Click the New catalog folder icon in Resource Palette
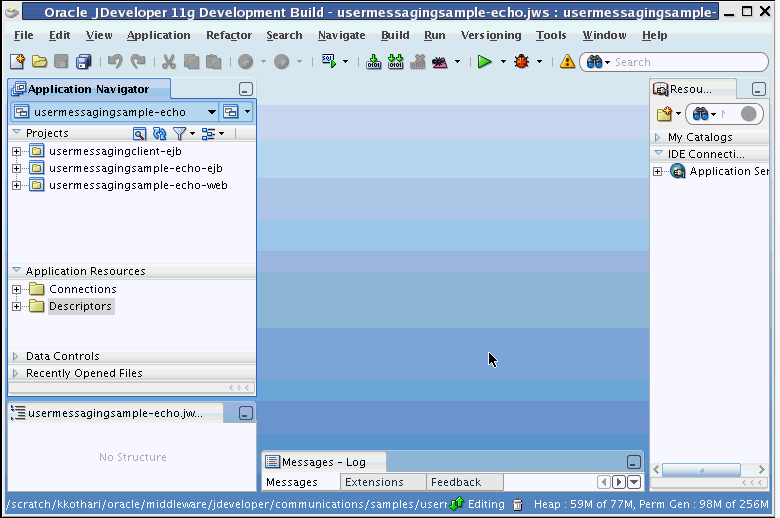This screenshot has width=780, height=518. pos(665,114)
